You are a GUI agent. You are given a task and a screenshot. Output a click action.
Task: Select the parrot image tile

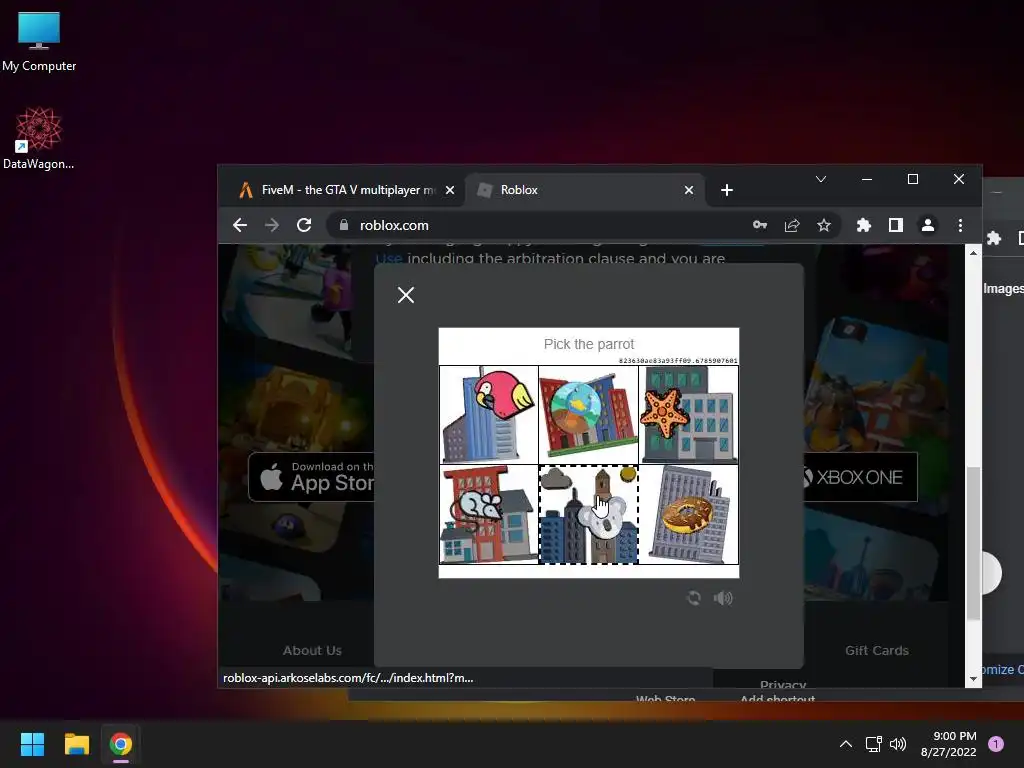pos(488,415)
